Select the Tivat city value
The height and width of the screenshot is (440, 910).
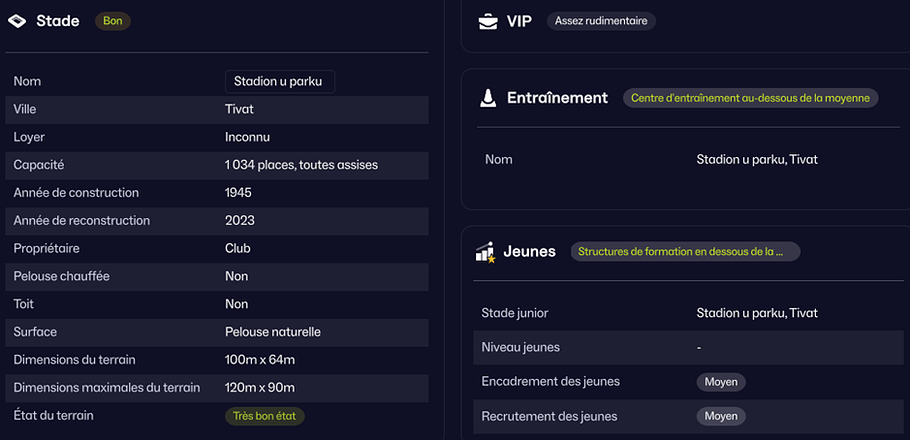point(240,109)
